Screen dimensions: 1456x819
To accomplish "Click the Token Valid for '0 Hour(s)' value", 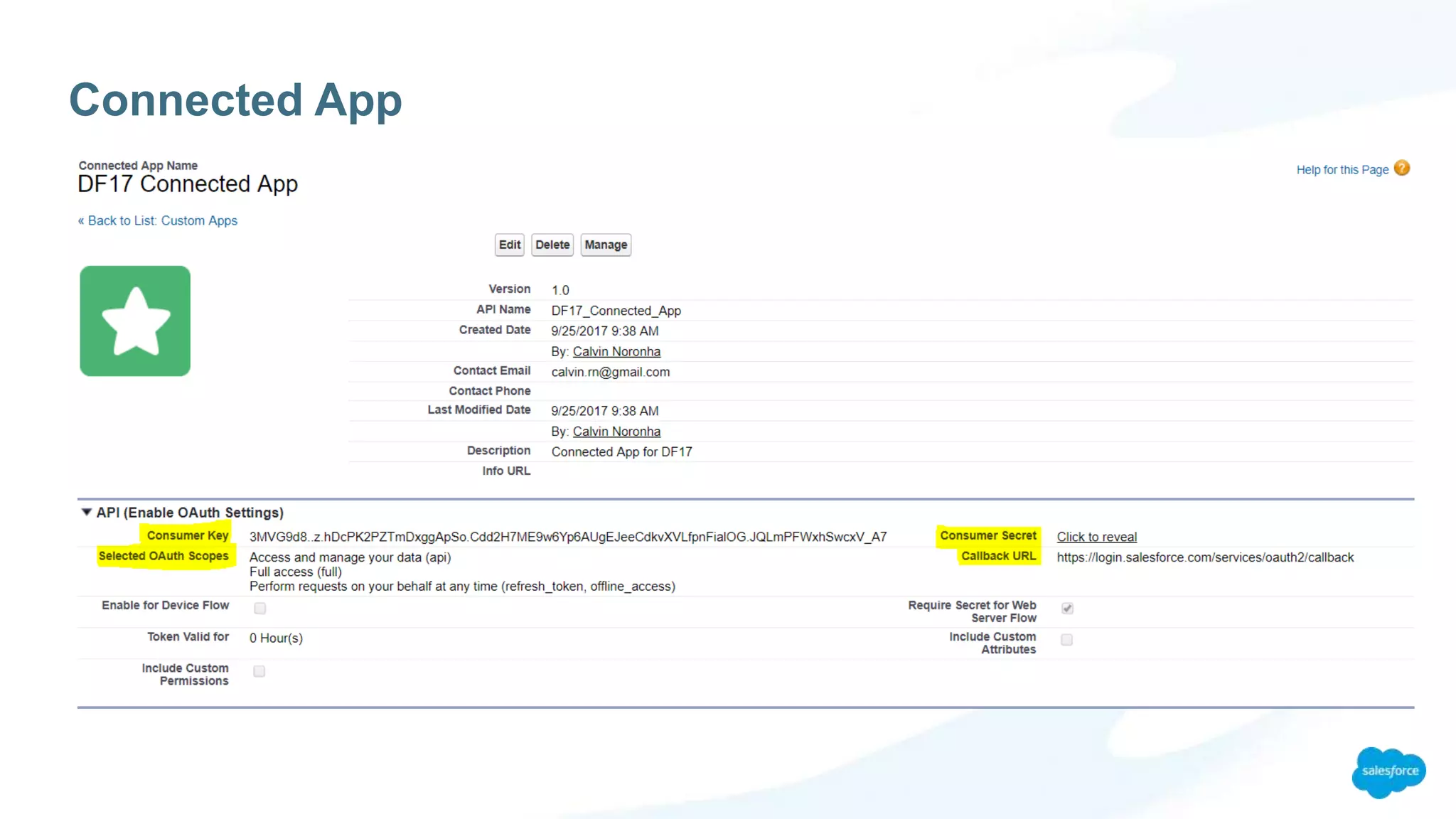I will [276, 638].
